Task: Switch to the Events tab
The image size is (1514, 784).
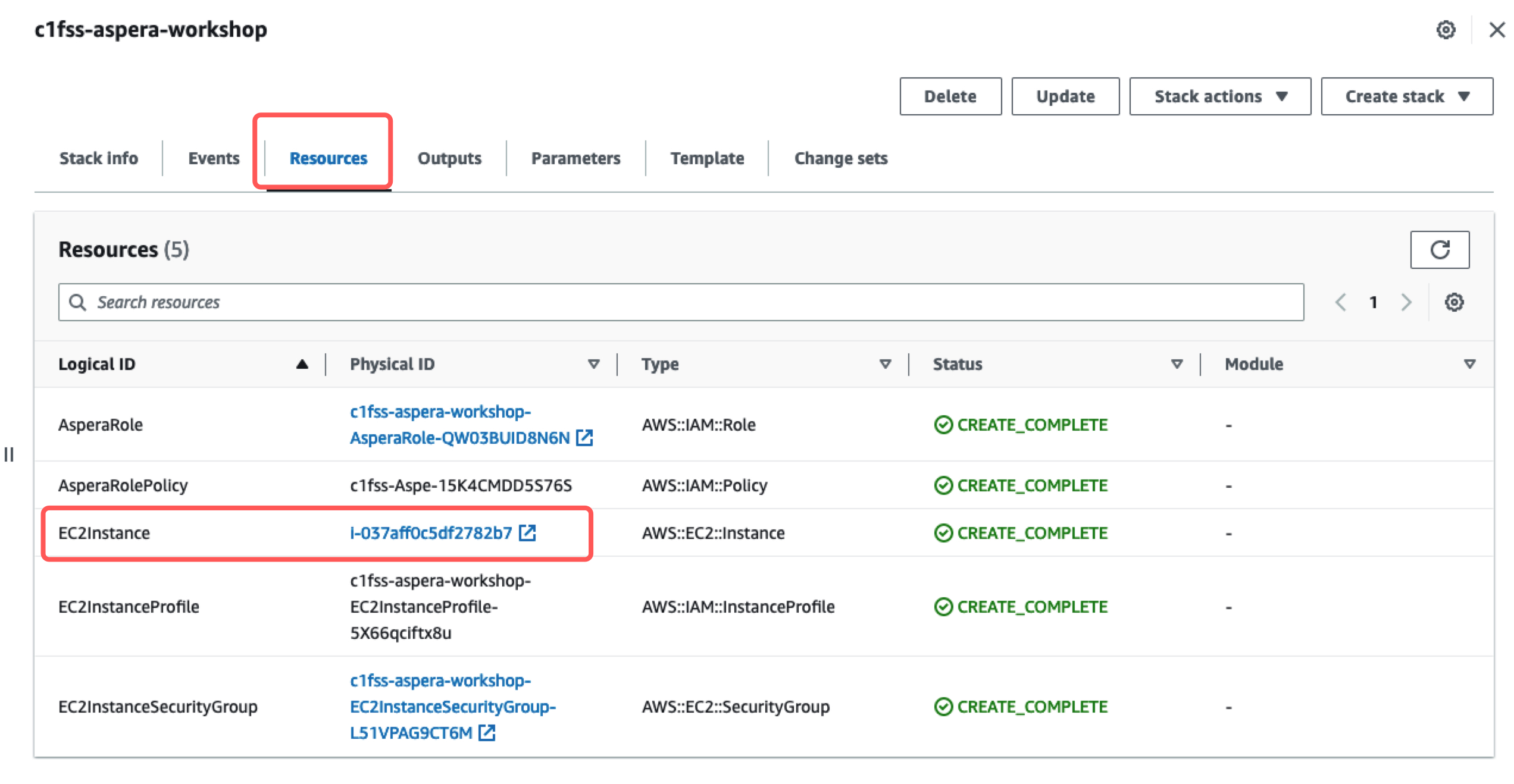Action: click(x=214, y=158)
